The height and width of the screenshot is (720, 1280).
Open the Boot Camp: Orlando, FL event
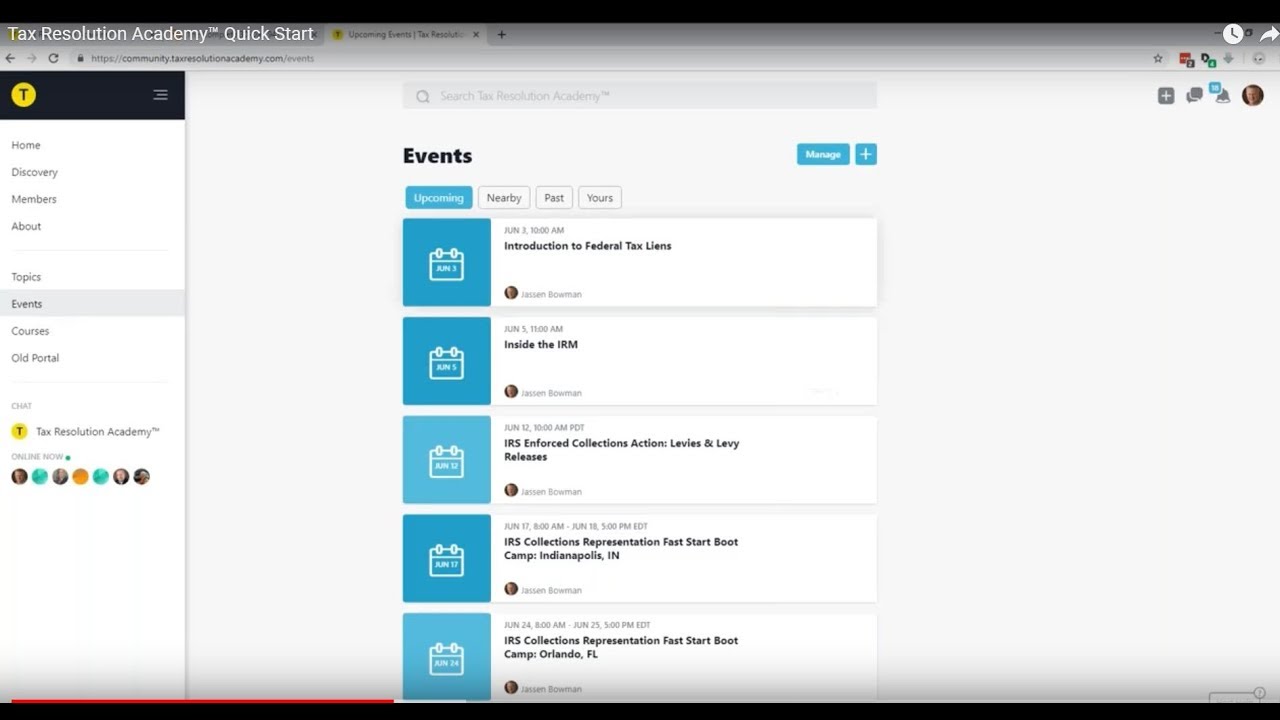click(621, 647)
